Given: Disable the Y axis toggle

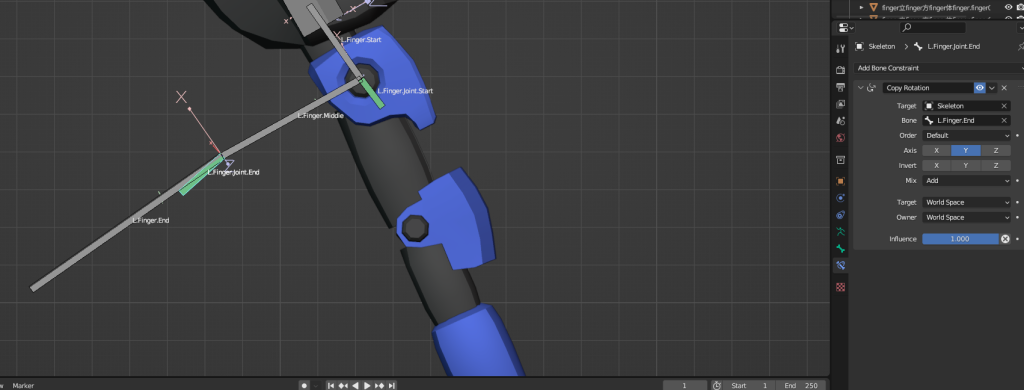Looking at the screenshot, I should [966, 150].
